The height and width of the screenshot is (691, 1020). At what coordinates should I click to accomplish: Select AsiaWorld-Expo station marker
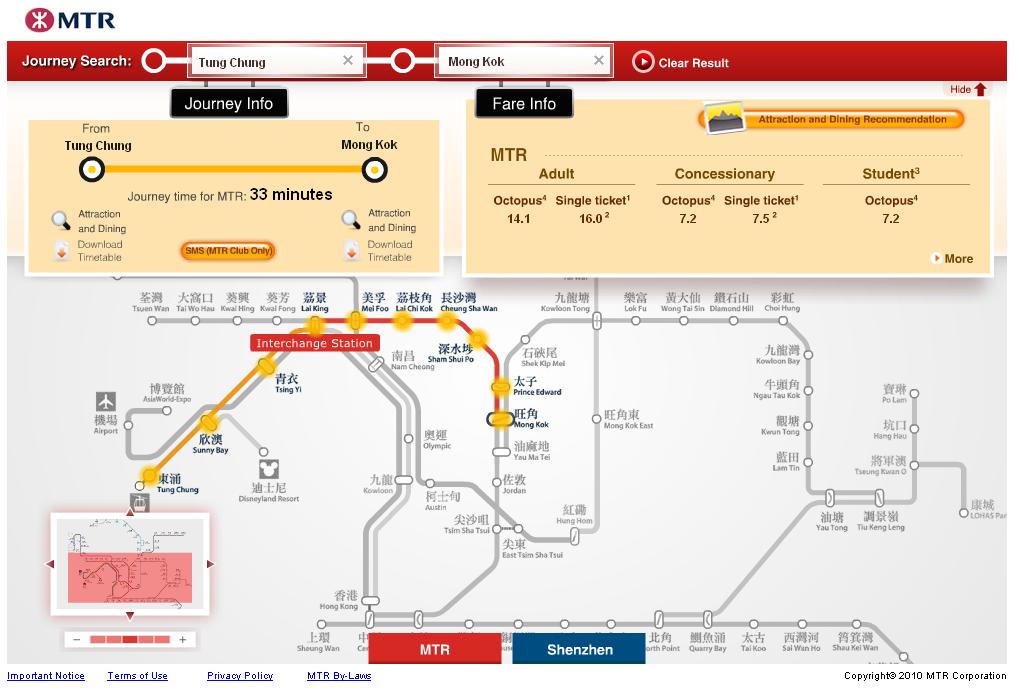(x=167, y=411)
